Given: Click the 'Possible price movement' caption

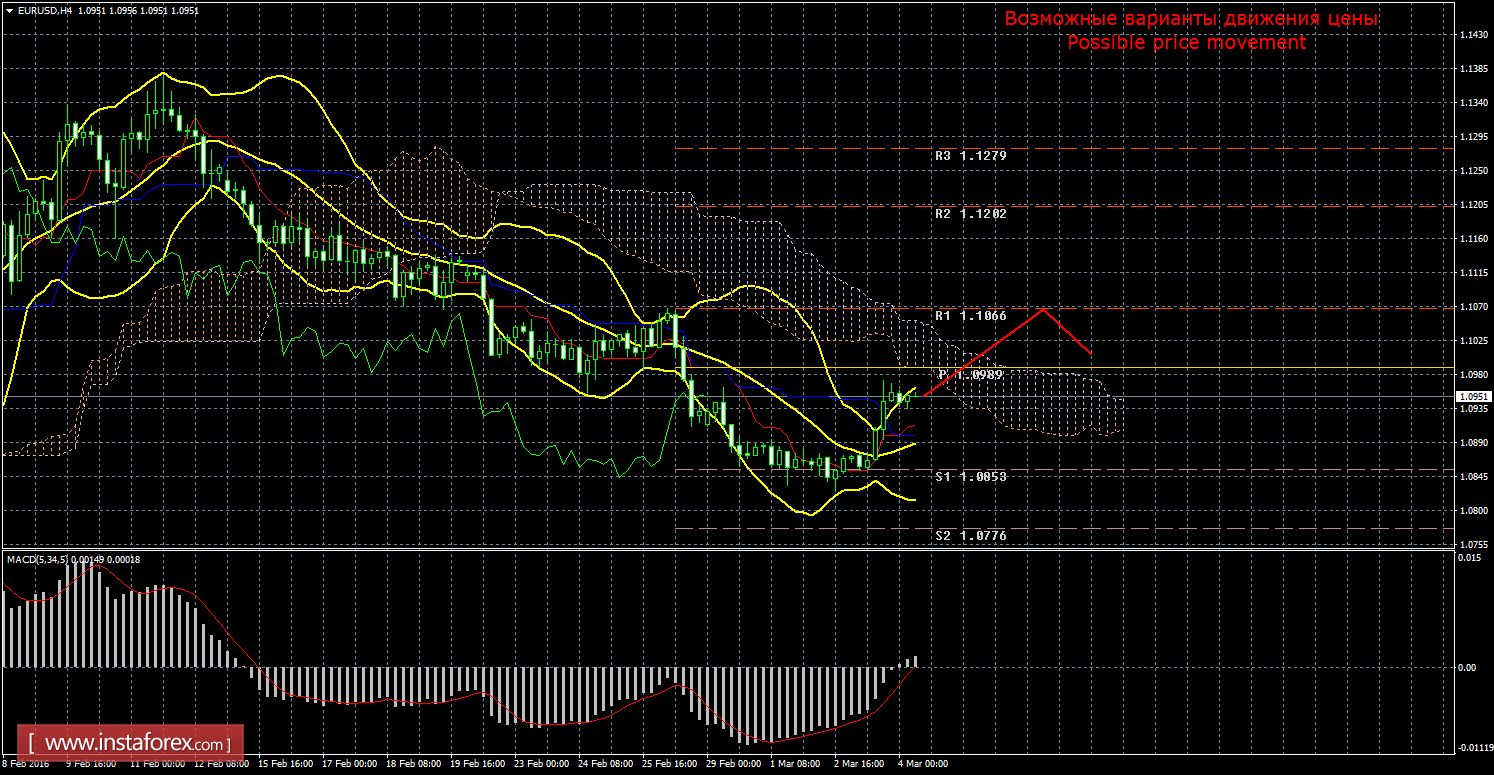Looking at the screenshot, I should click(x=1187, y=43).
